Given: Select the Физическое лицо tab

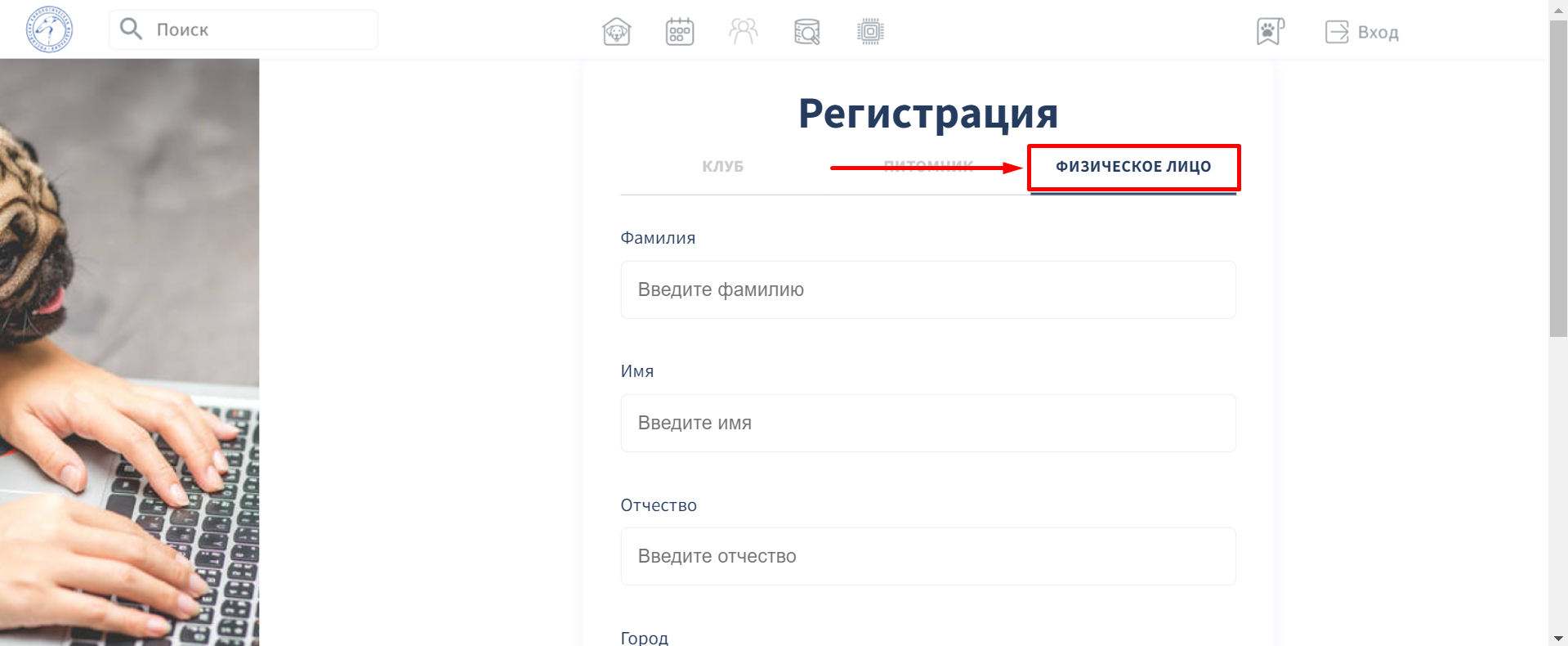Looking at the screenshot, I should [1132, 167].
